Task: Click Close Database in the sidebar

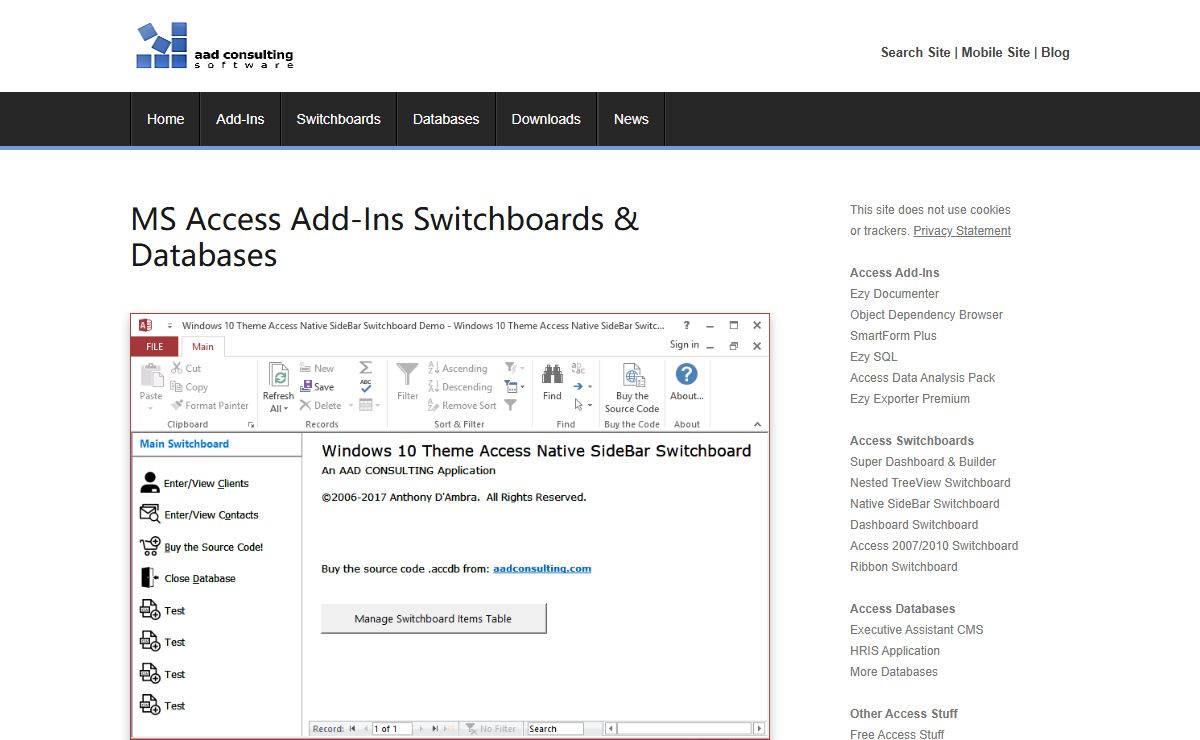Action: click(188, 578)
